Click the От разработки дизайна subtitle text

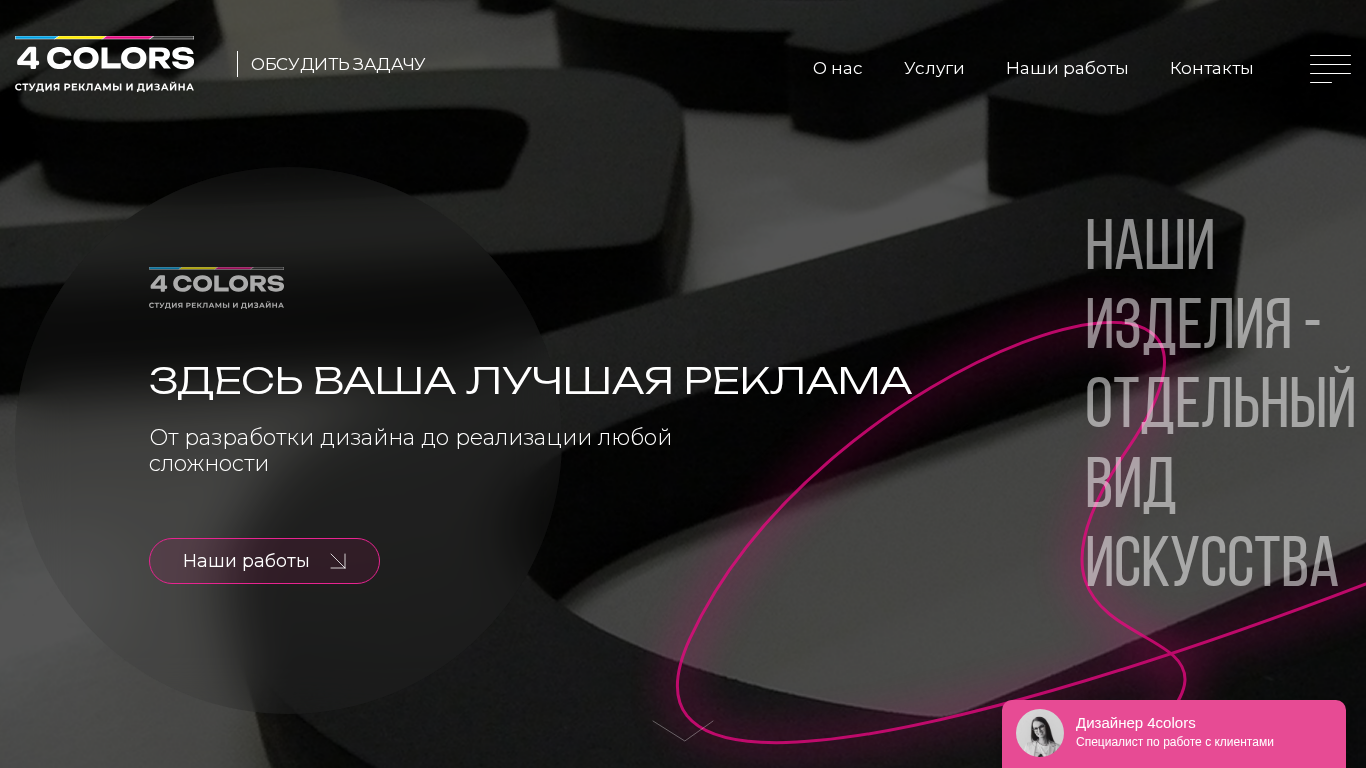coord(410,450)
